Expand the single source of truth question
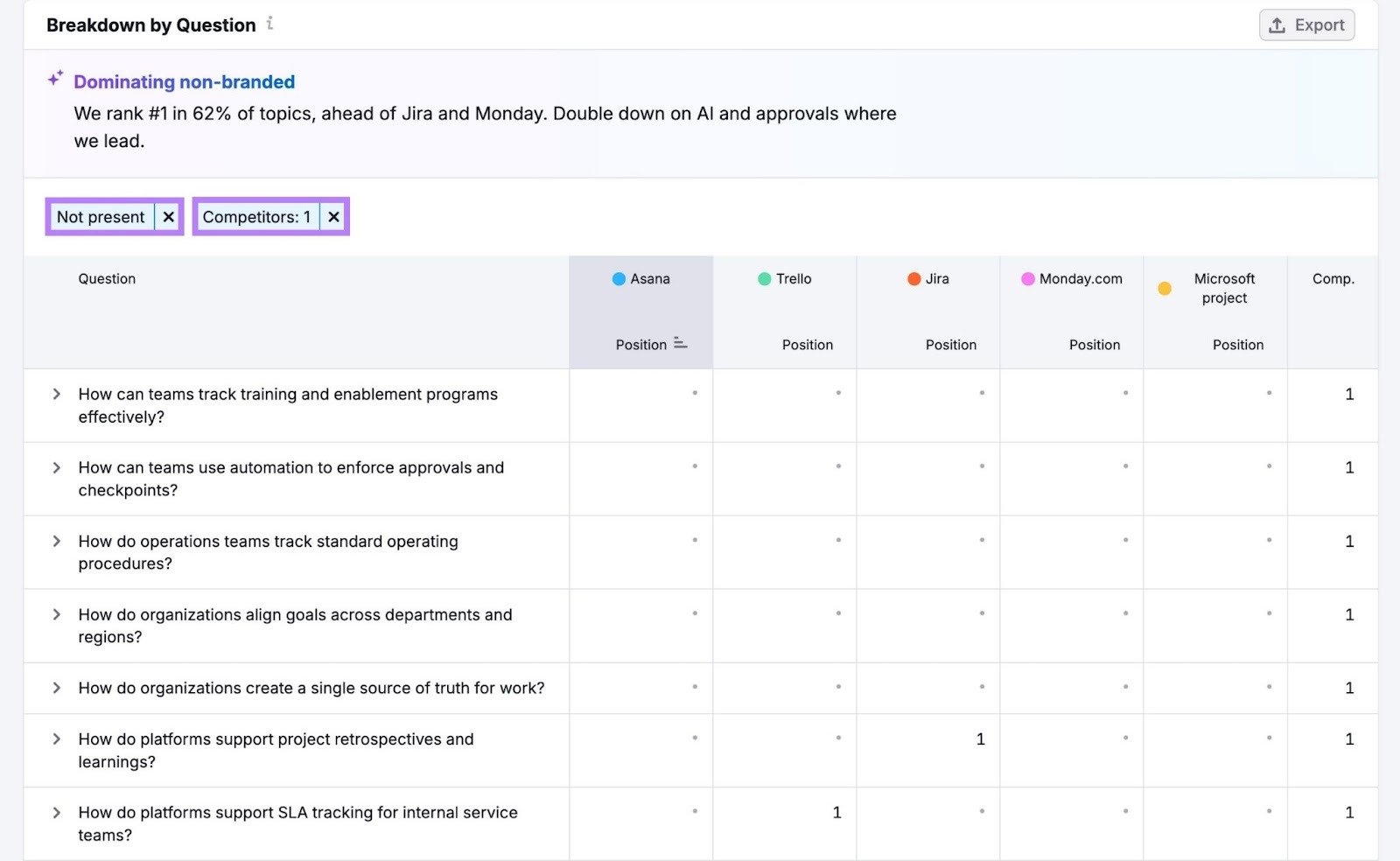 pos(55,688)
